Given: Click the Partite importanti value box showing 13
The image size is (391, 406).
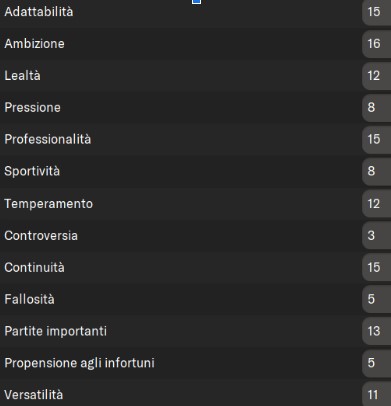Looking at the screenshot, I should pos(377,331).
